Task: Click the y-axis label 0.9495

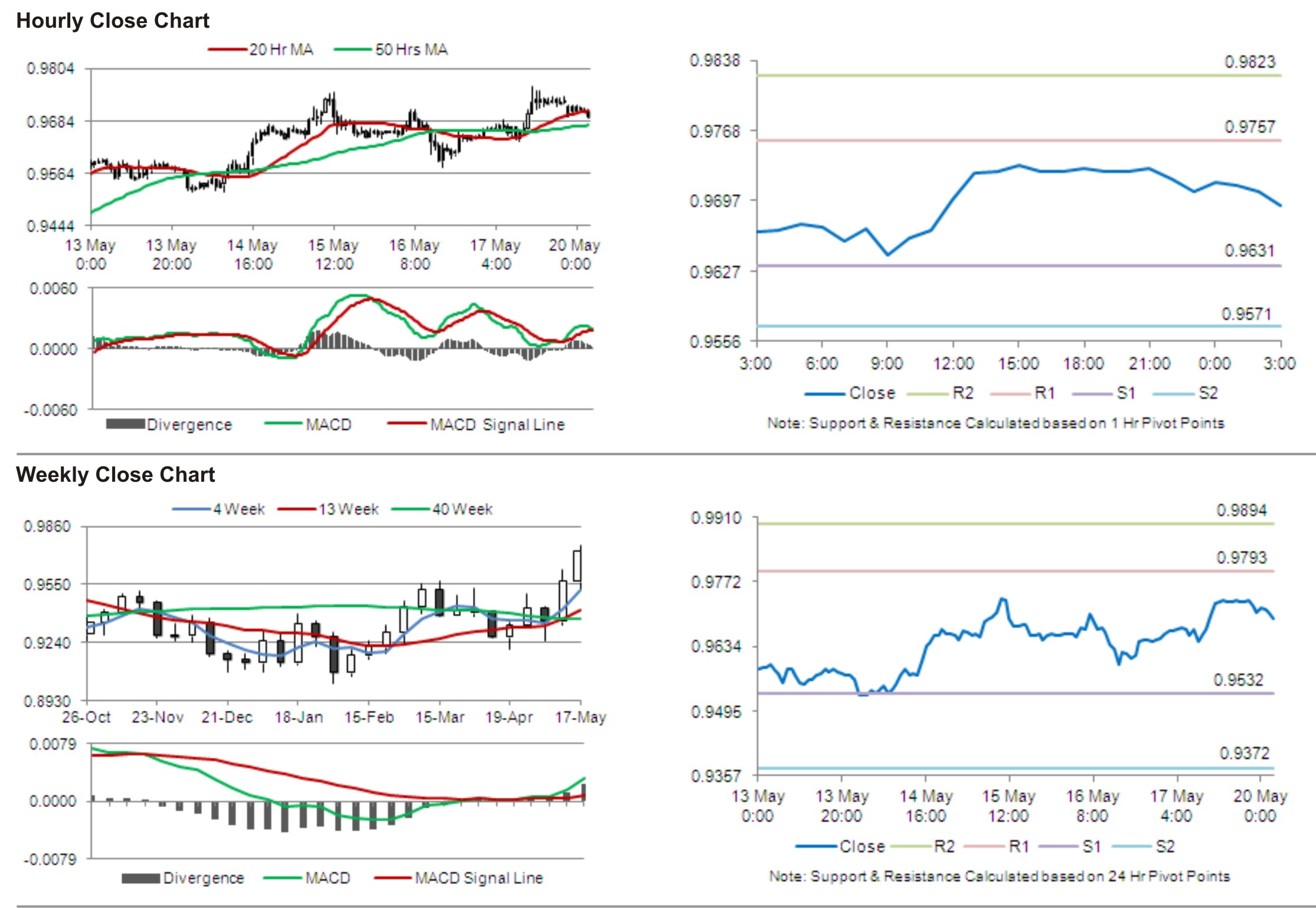Action: pos(716,712)
